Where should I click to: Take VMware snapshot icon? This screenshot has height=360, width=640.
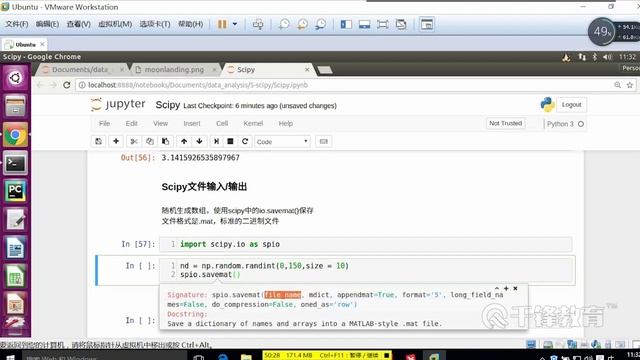(284, 24)
